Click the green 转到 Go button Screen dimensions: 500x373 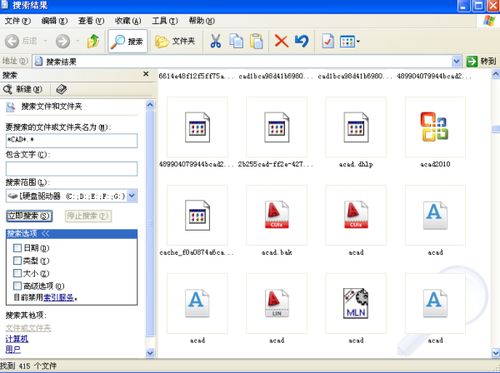[x=481, y=61]
